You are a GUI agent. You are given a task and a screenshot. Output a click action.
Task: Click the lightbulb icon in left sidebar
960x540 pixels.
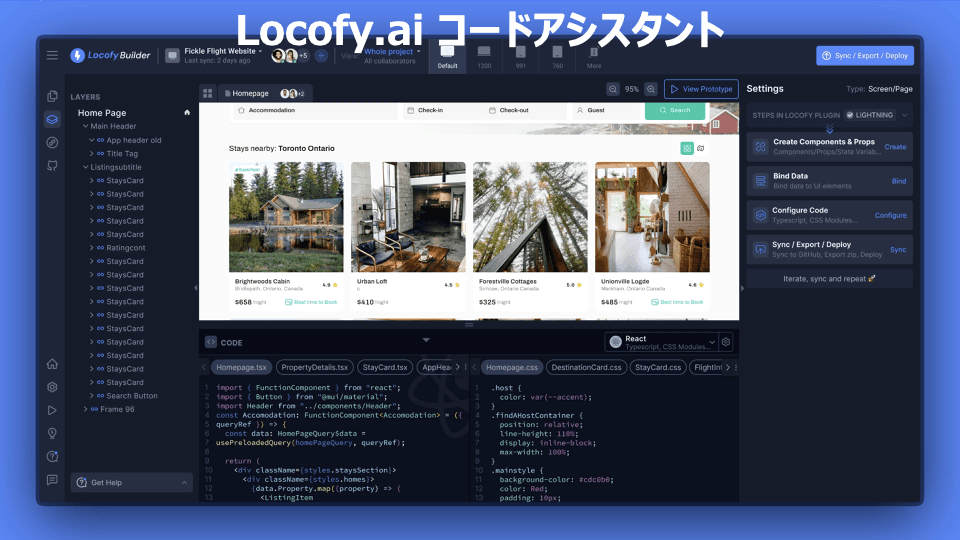click(52, 433)
